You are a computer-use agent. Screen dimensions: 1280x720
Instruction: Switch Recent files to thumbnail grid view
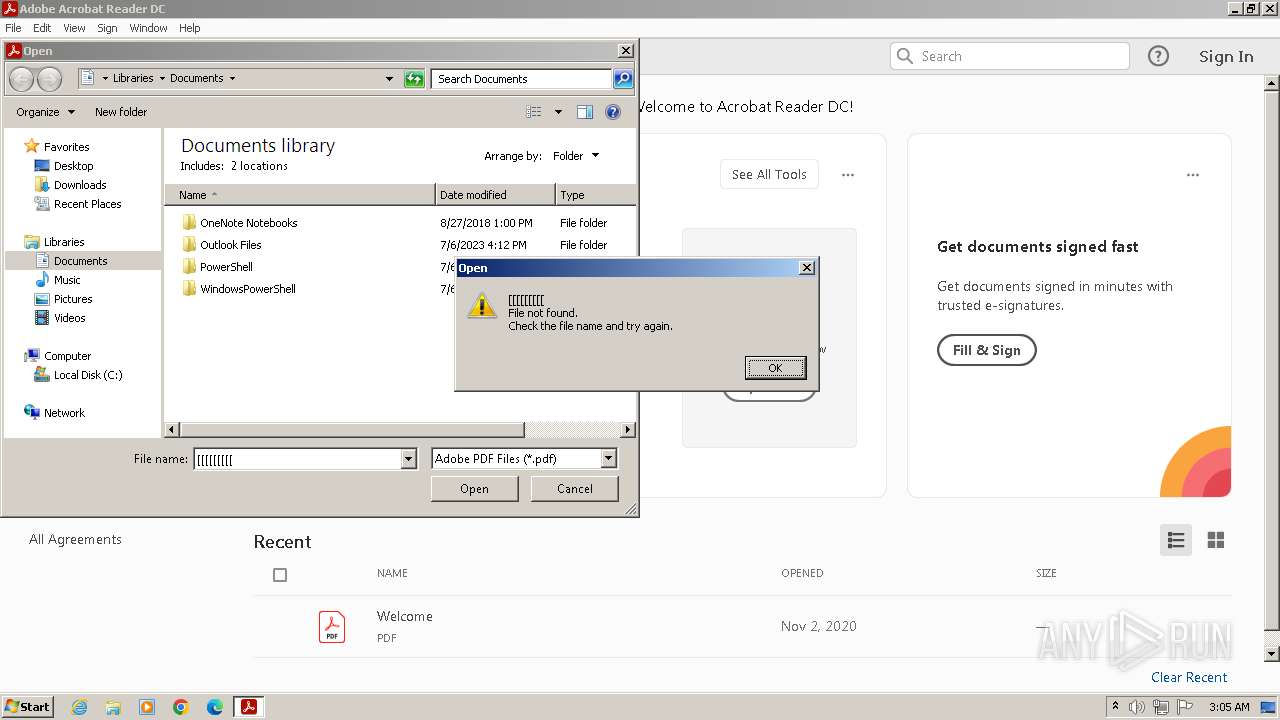coord(1216,540)
